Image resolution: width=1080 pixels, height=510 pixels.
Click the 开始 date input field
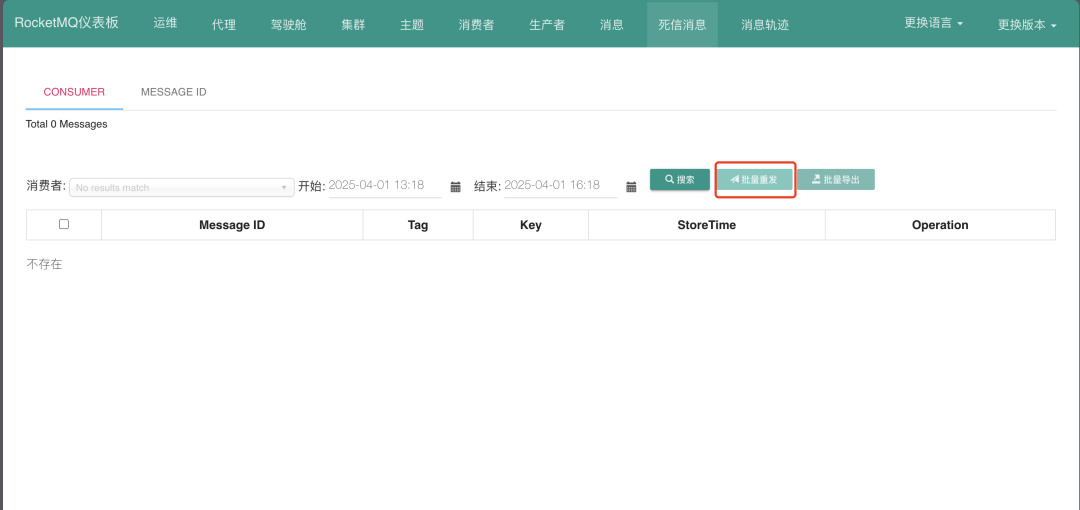tap(385, 185)
